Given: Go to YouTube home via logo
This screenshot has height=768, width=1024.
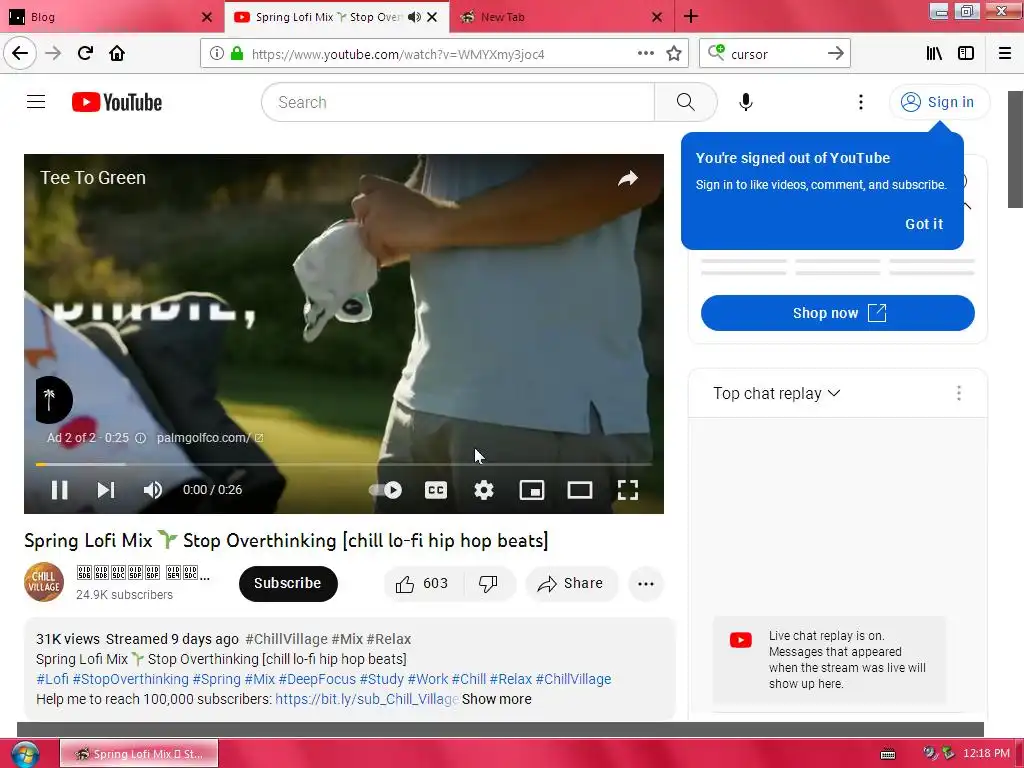Looking at the screenshot, I should coord(117,102).
